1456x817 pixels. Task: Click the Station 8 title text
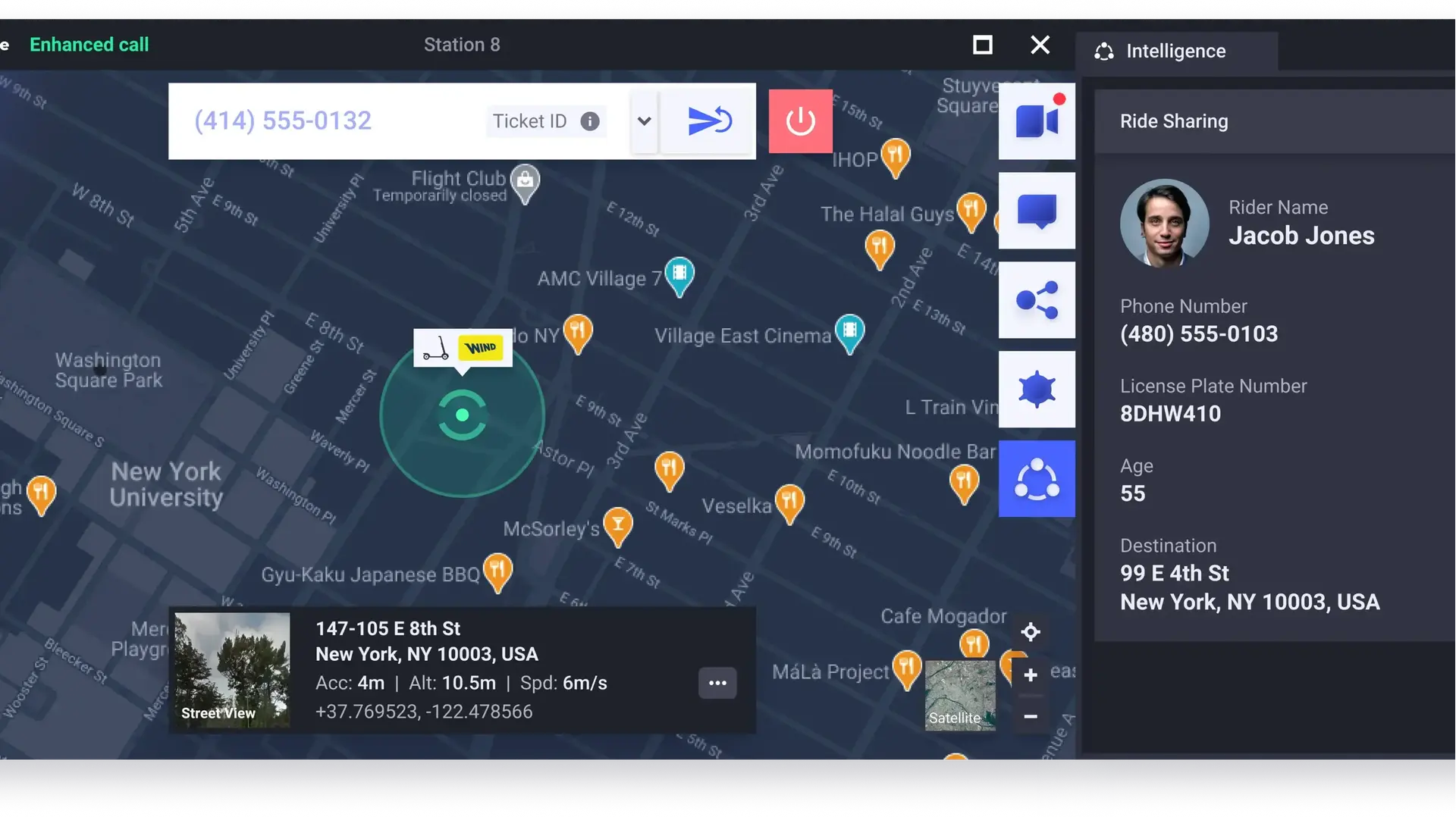click(462, 45)
